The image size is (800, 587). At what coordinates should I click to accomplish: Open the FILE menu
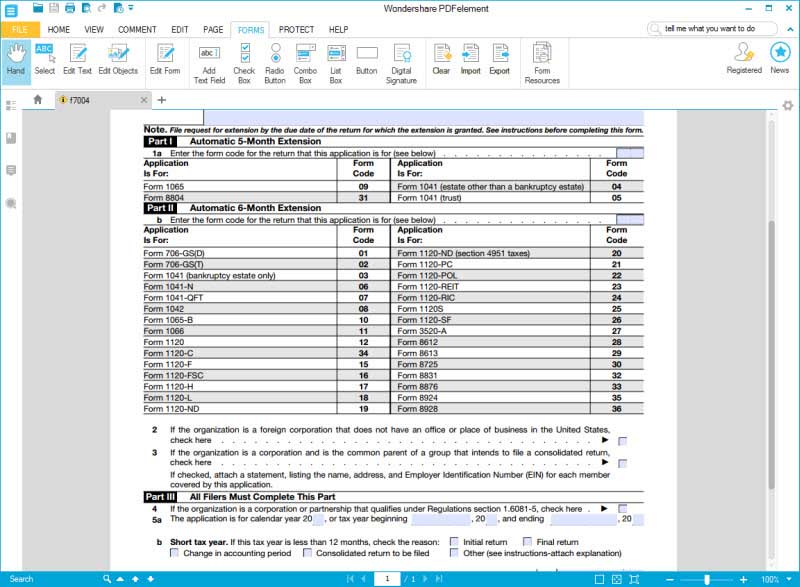(20, 30)
